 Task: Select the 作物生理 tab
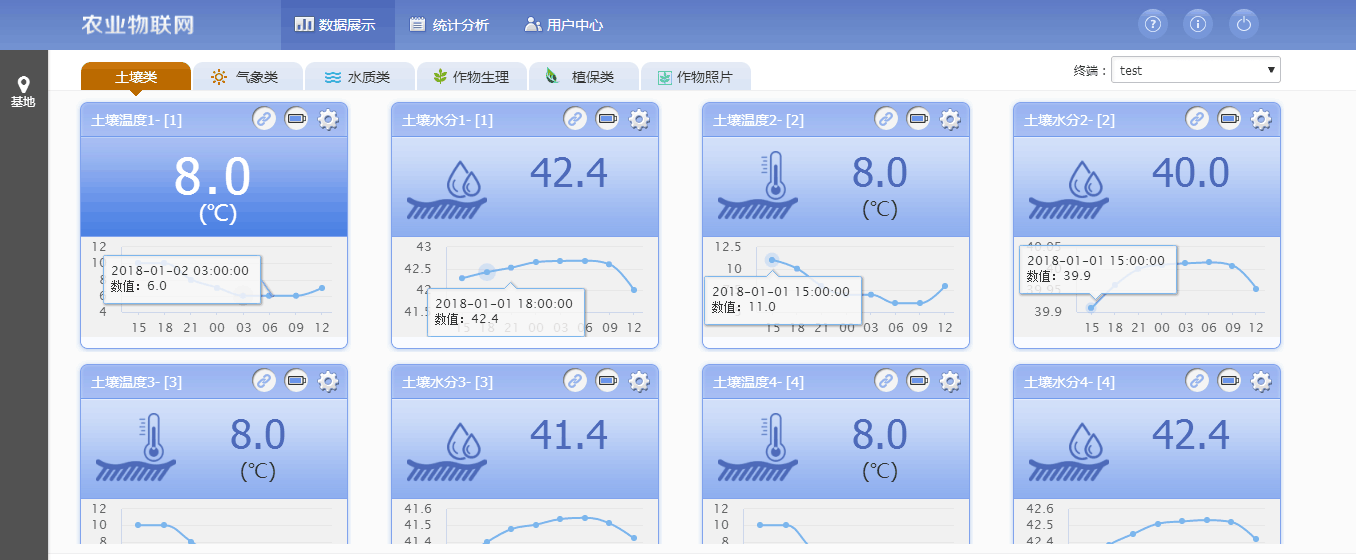tap(470, 77)
